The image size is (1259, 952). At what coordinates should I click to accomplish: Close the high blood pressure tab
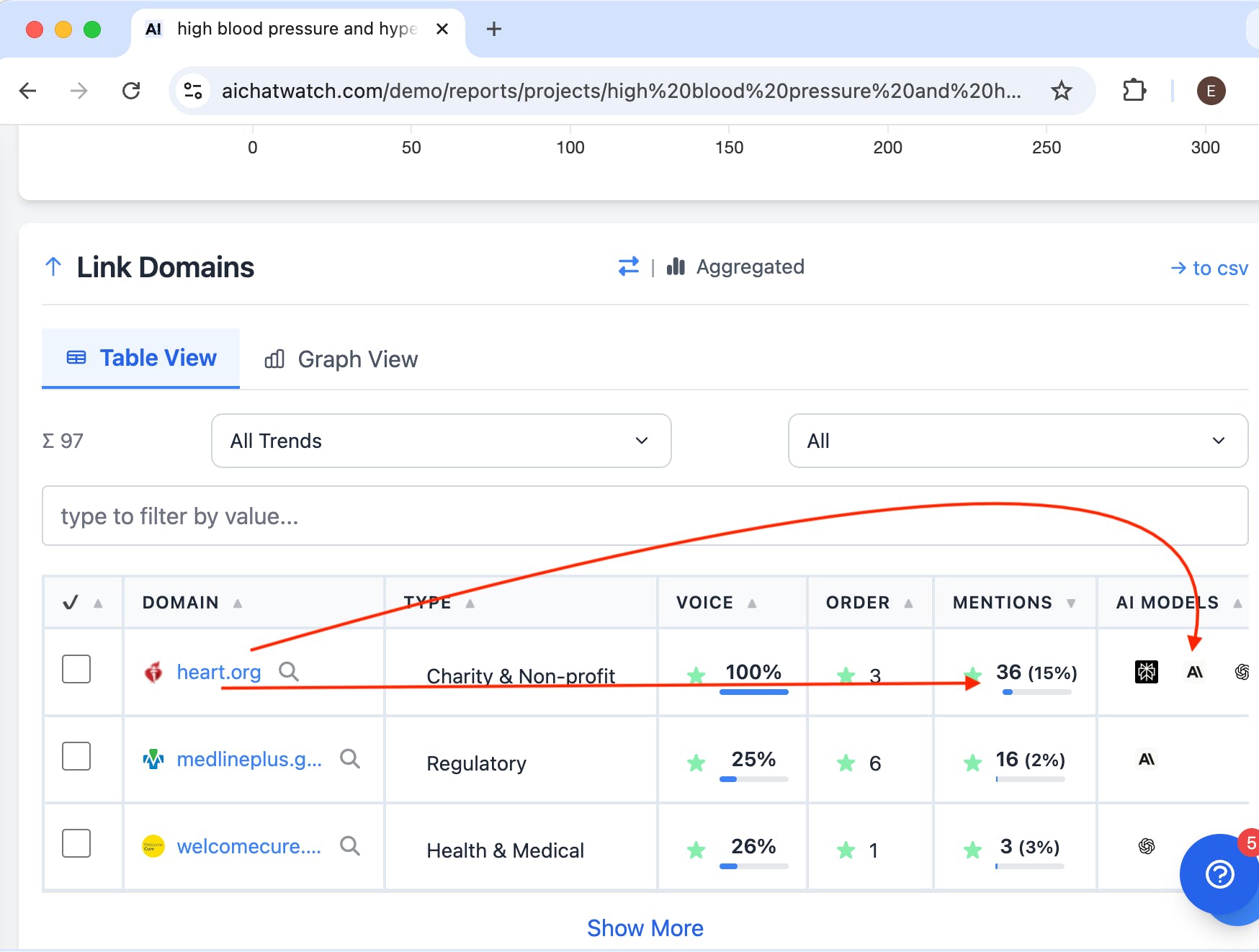coord(442,29)
